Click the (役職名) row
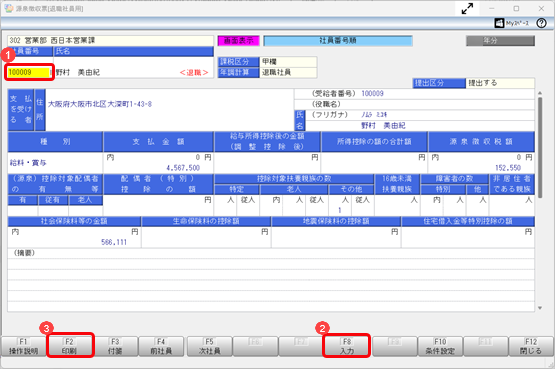Screen dimensions: 555x369 (x=414, y=104)
